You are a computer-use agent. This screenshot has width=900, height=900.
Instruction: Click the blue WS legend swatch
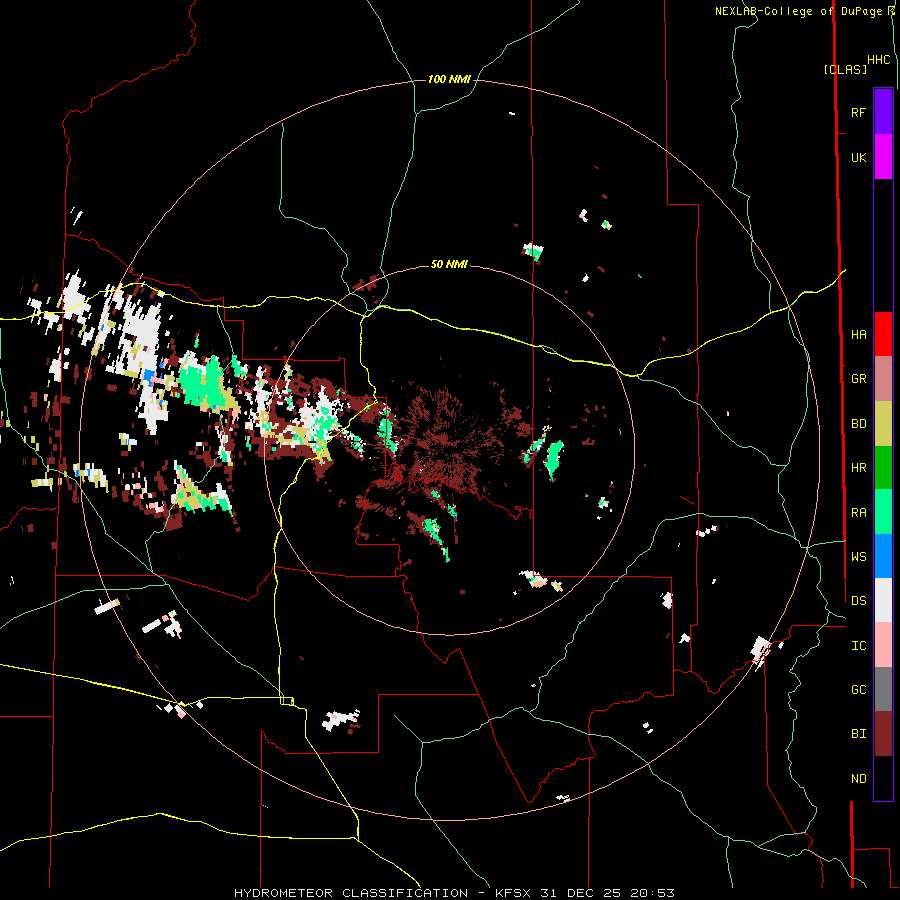pos(883,556)
